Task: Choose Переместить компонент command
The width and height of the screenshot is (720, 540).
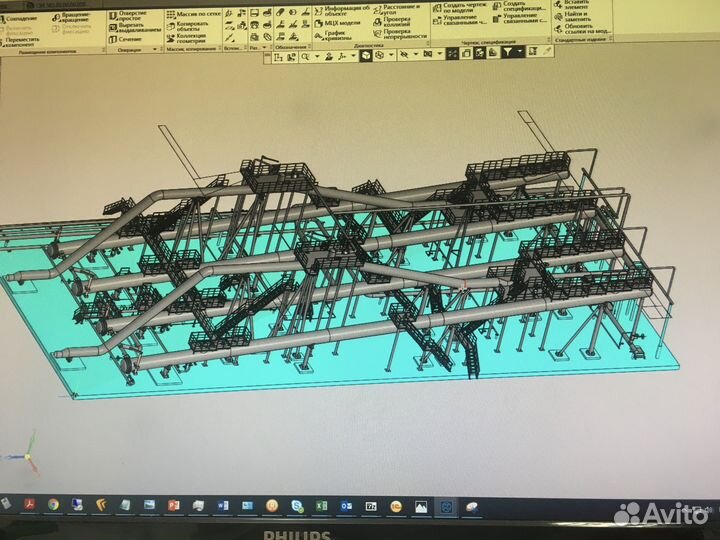Action: click(20, 42)
